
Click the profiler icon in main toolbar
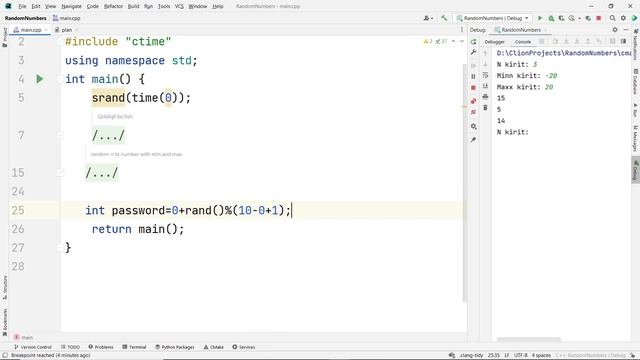(x=571, y=18)
